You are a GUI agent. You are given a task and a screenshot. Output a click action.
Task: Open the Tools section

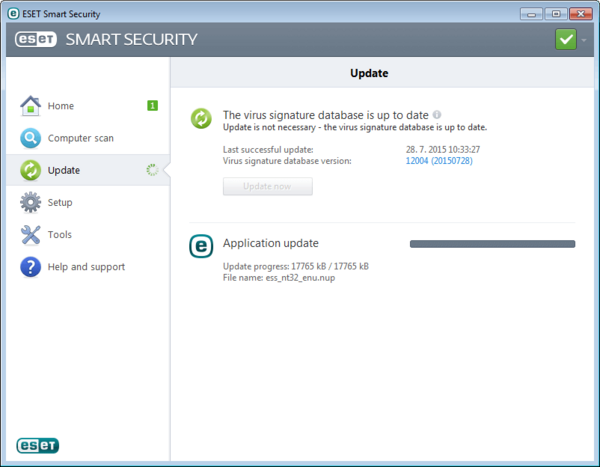tap(88, 234)
